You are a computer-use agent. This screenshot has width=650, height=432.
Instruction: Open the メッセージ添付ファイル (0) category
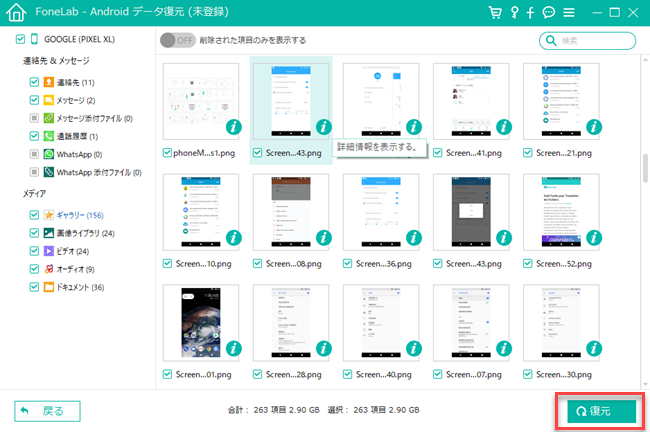(x=95, y=118)
